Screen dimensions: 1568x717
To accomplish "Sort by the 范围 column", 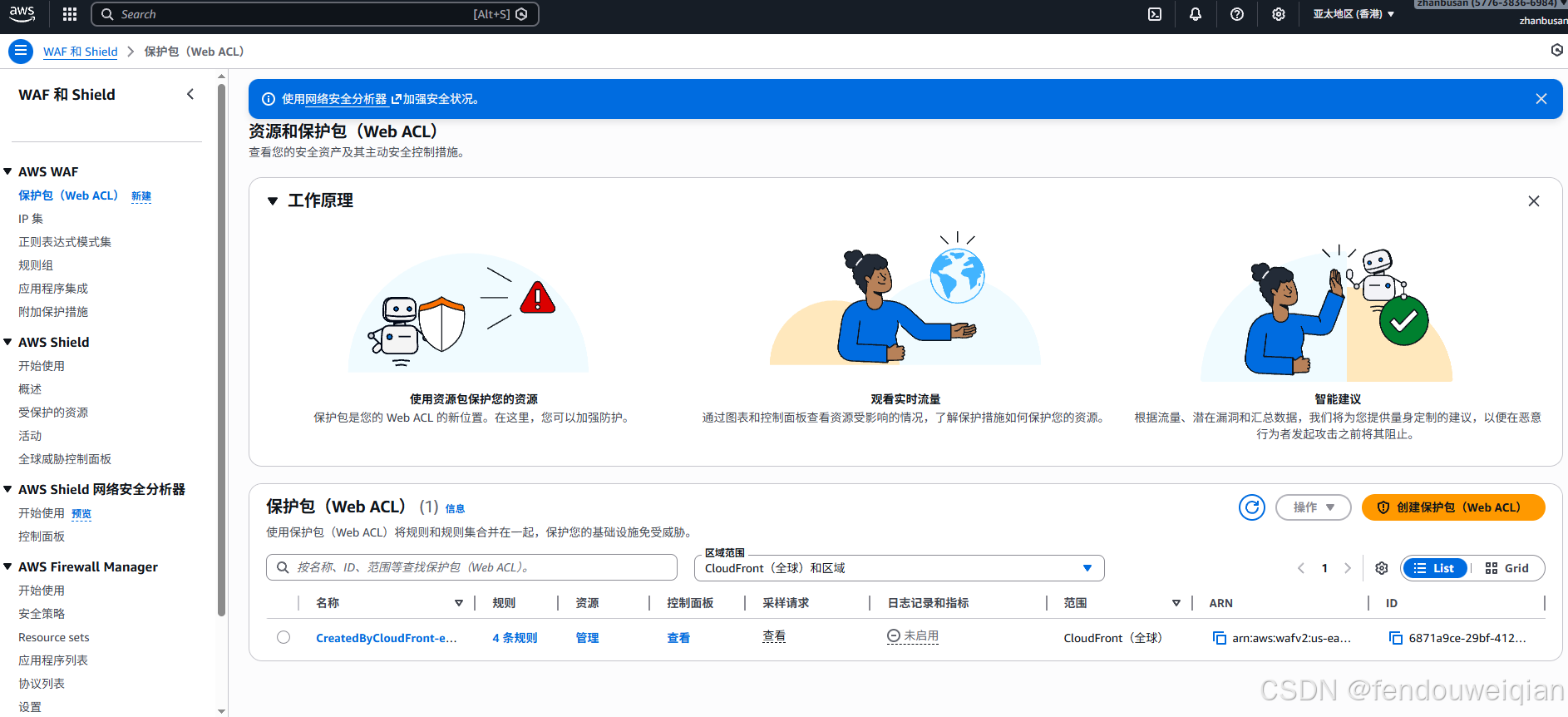I will click(x=1176, y=603).
